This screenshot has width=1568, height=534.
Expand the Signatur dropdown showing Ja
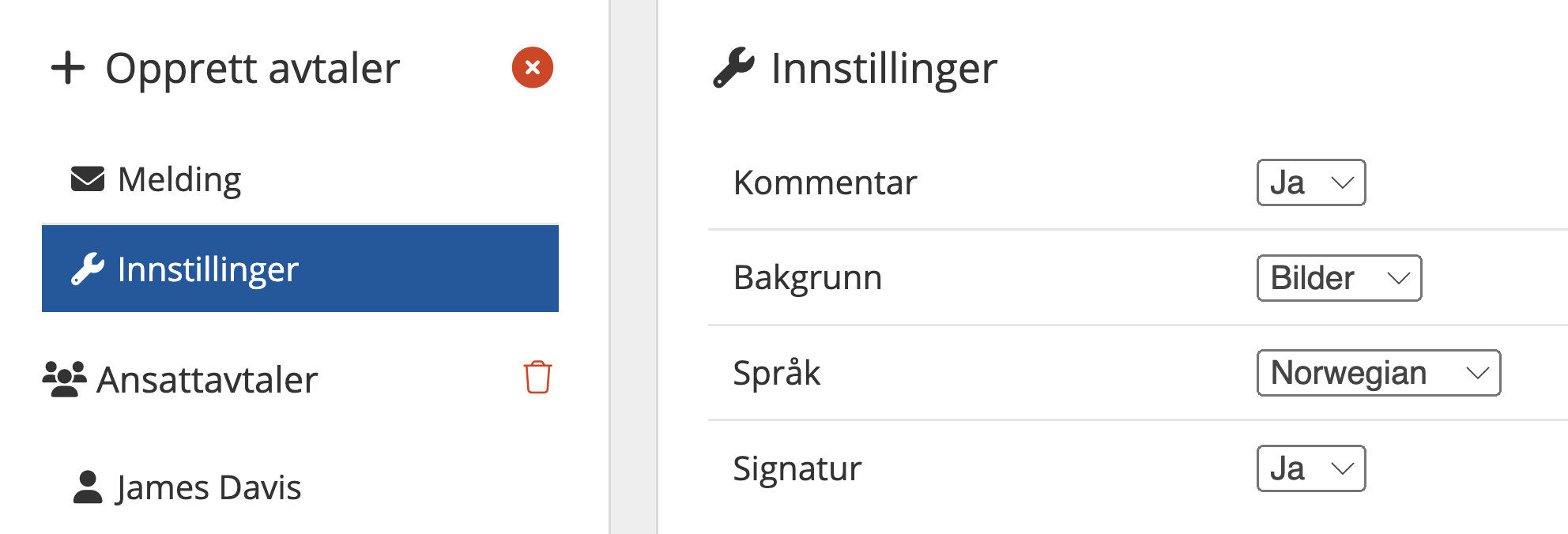tap(1310, 468)
